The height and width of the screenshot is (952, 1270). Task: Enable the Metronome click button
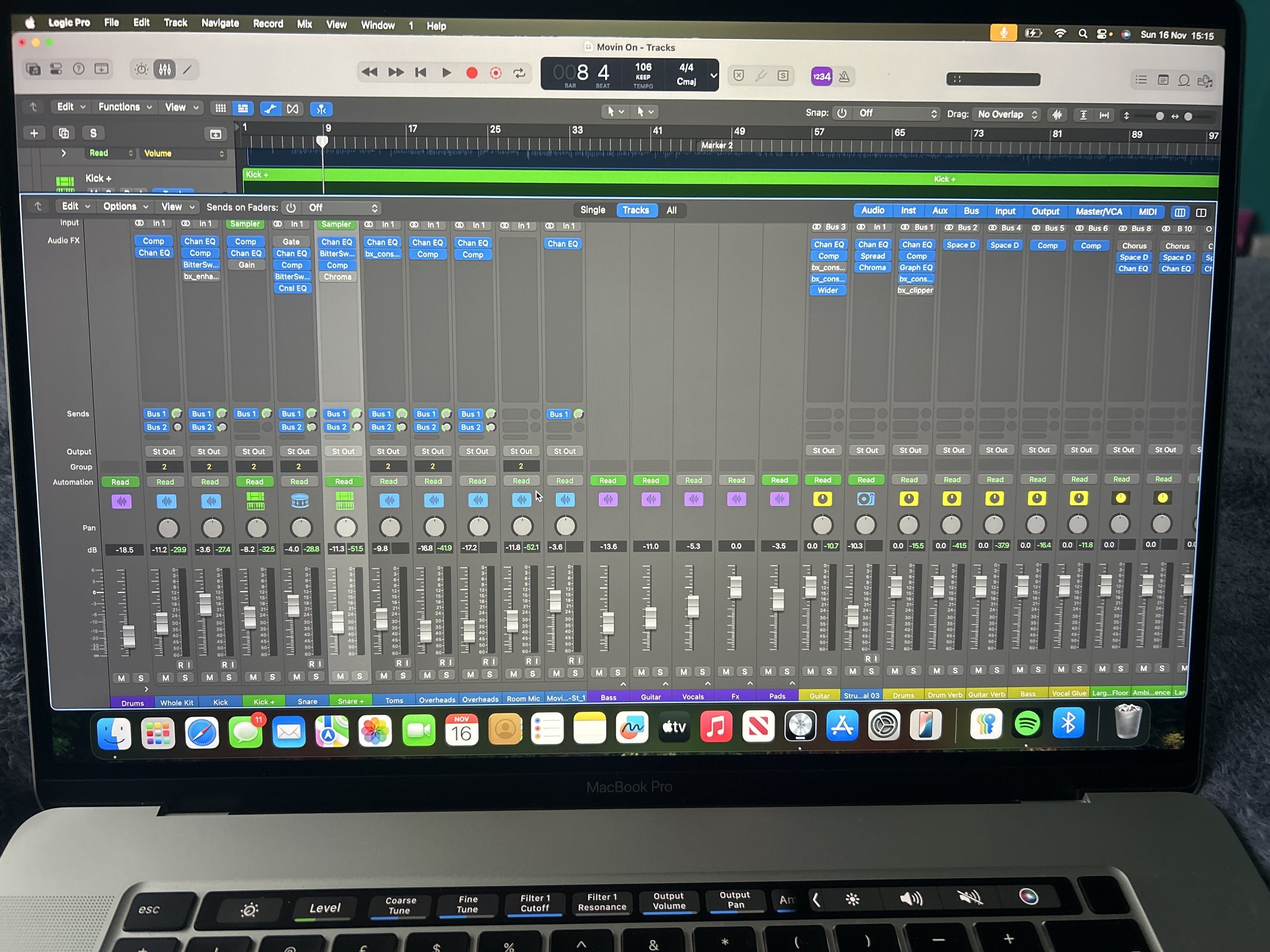pos(845,77)
